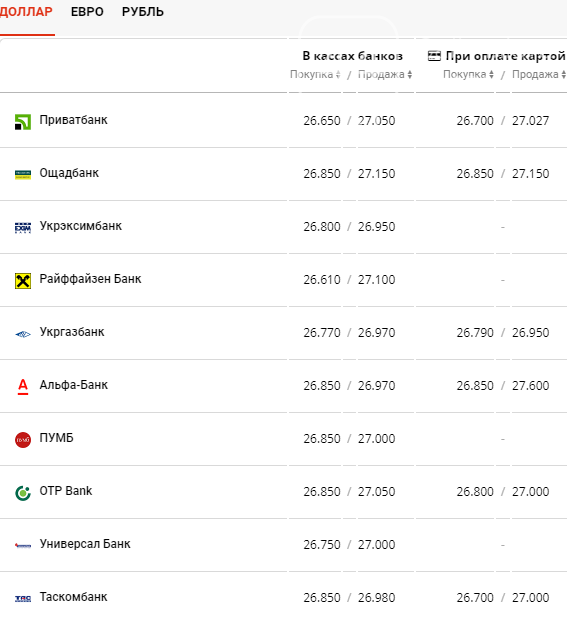The image size is (567, 623).
Task: Click the yellow Райффайзен Банк logo
Action: (x=23, y=281)
